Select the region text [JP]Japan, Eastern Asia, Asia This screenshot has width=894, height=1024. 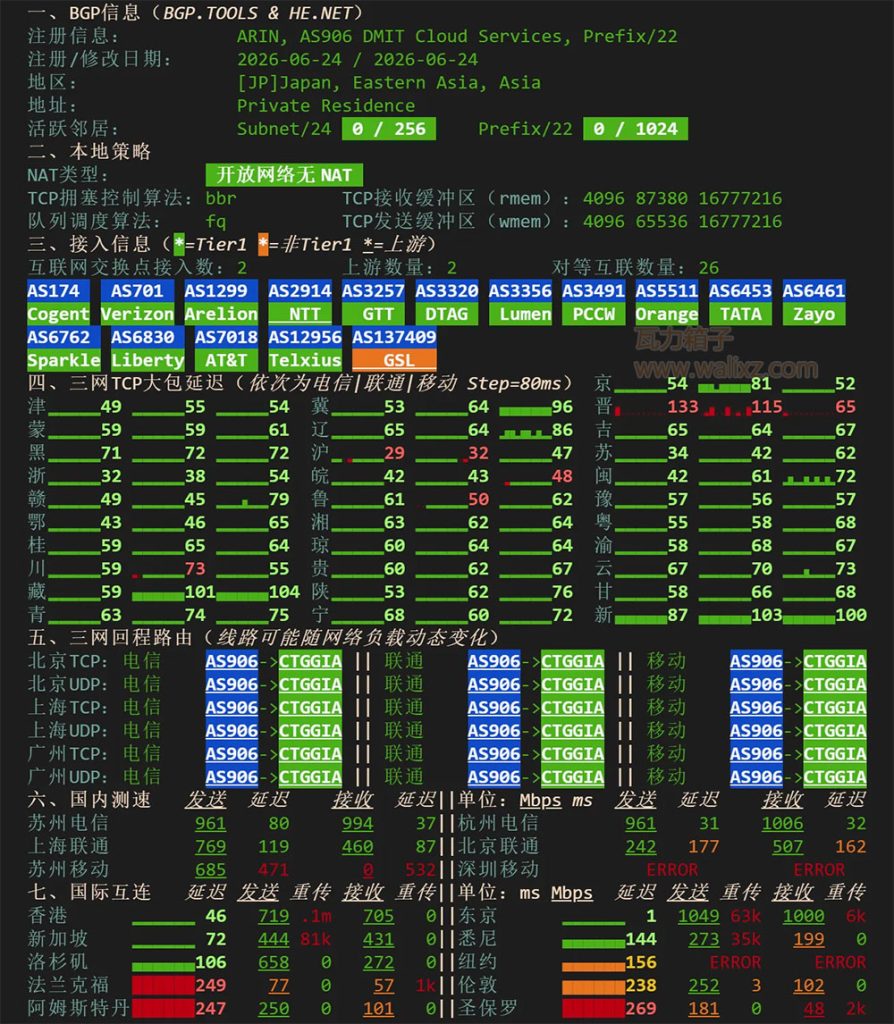(x=389, y=83)
